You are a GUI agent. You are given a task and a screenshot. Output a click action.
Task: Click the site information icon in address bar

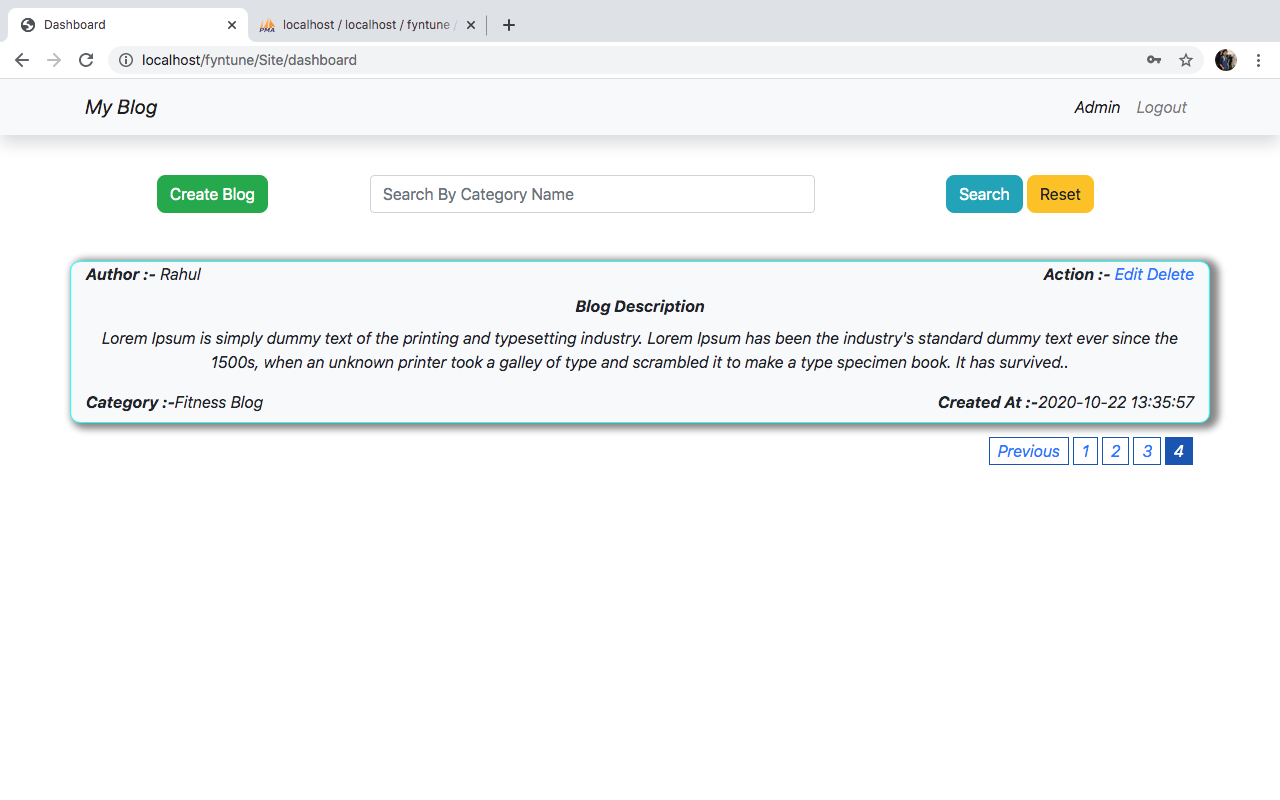point(126,60)
